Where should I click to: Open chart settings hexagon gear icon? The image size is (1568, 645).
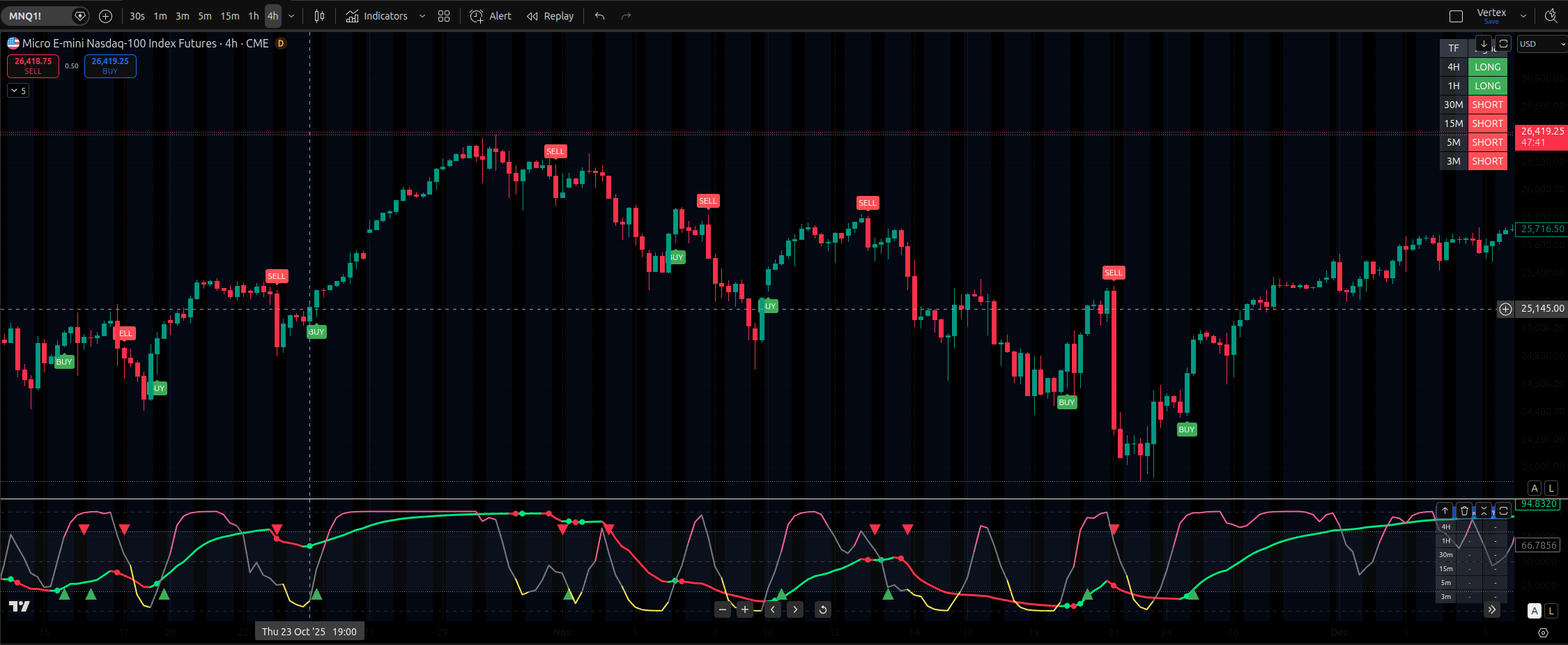pyautogui.click(x=1543, y=632)
